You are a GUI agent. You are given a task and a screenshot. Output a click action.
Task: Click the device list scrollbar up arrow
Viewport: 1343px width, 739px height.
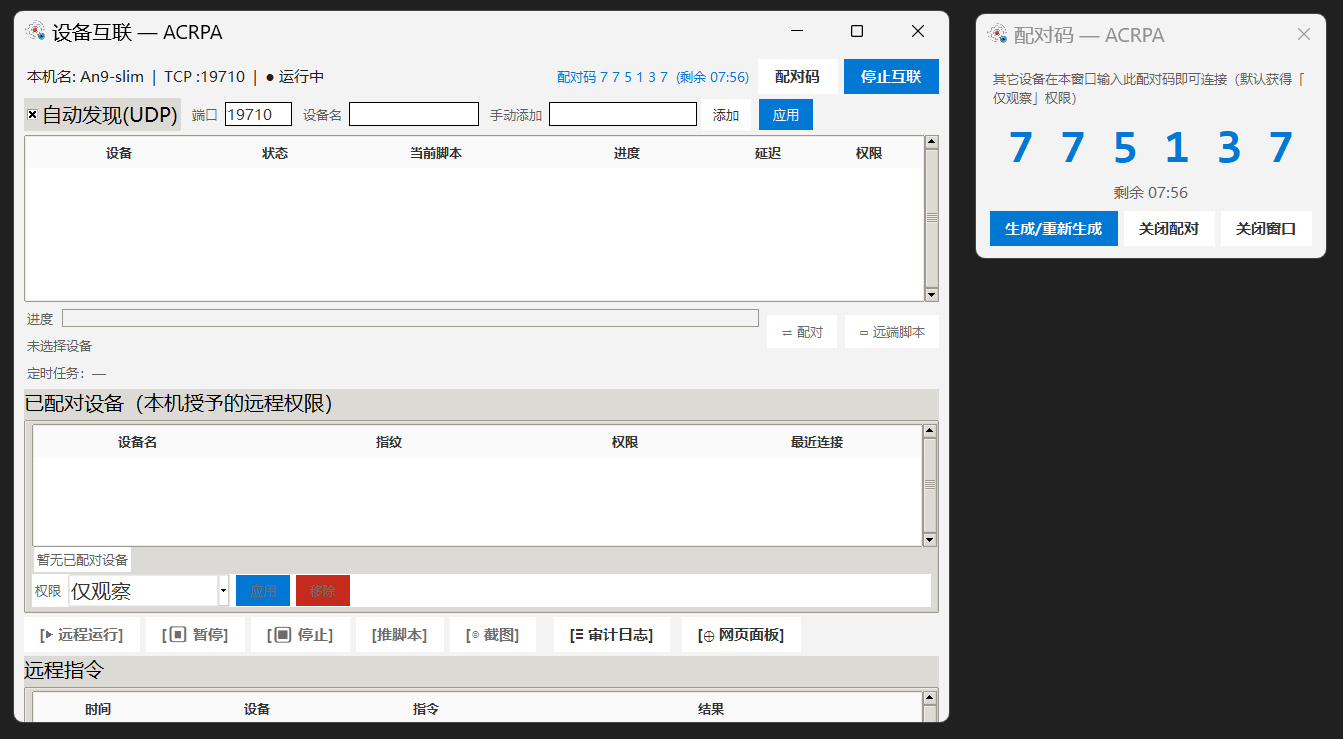(932, 142)
